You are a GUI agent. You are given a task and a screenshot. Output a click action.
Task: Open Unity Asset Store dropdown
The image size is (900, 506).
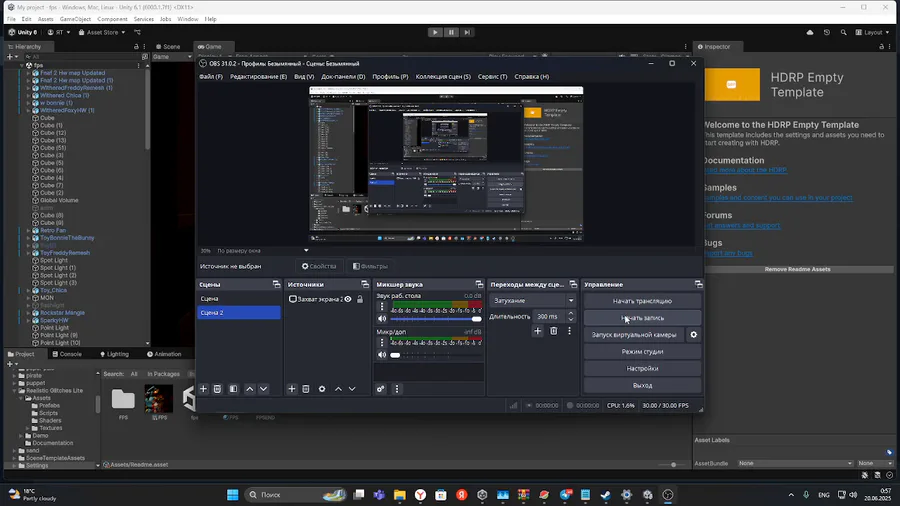tap(102, 32)
